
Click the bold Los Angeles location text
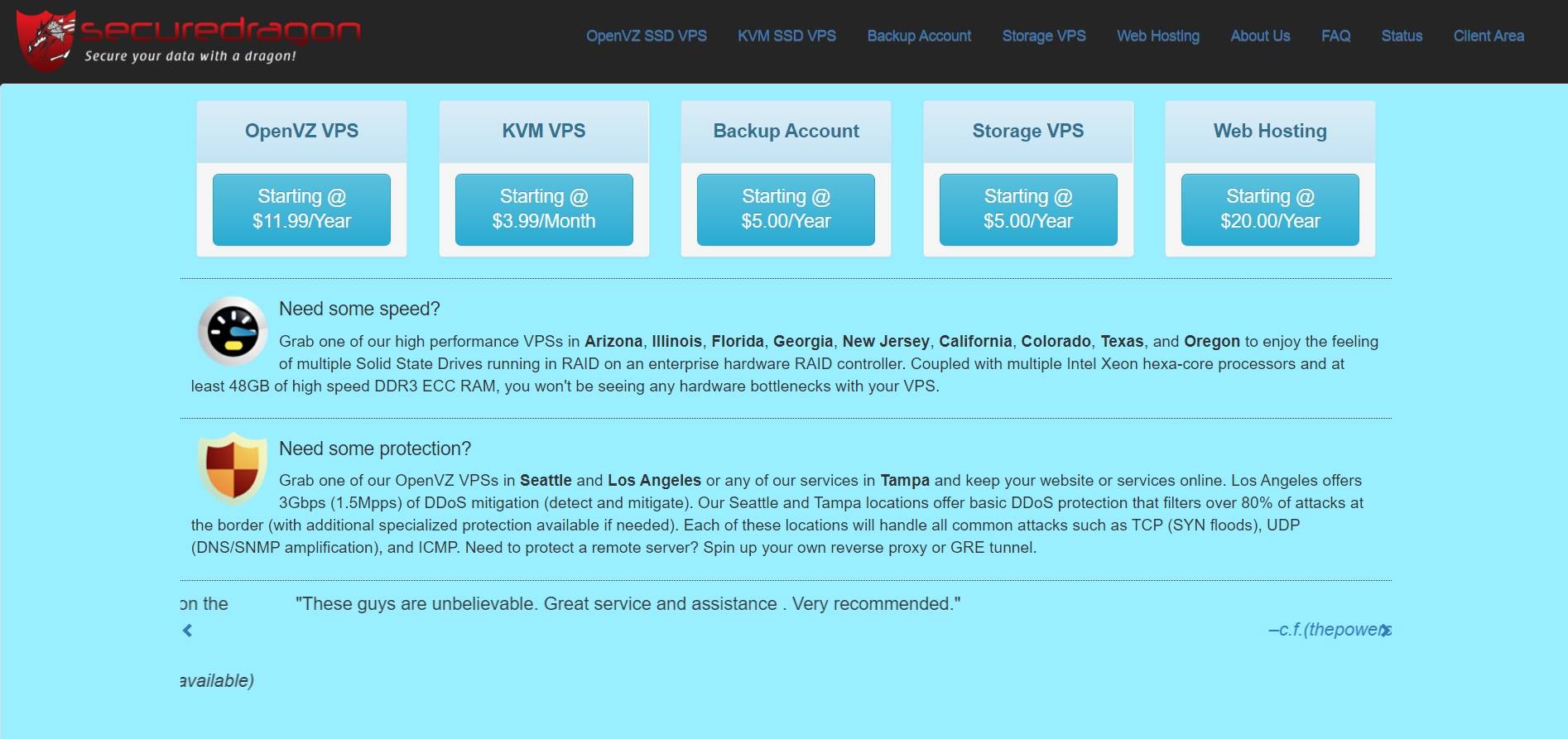pyautogui.click(x=654, y=480)
